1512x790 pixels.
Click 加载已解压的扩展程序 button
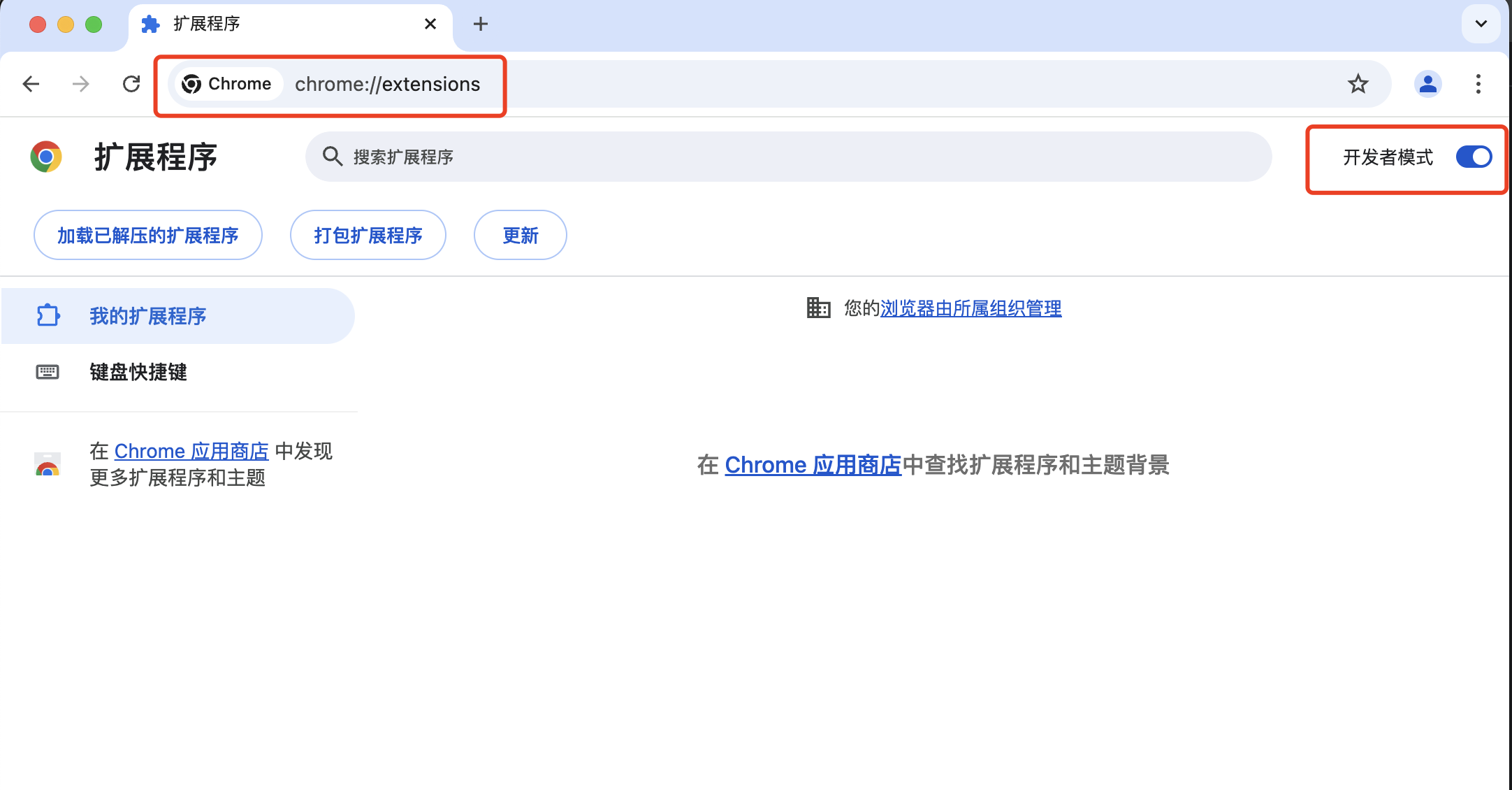(x=147, y=235)
